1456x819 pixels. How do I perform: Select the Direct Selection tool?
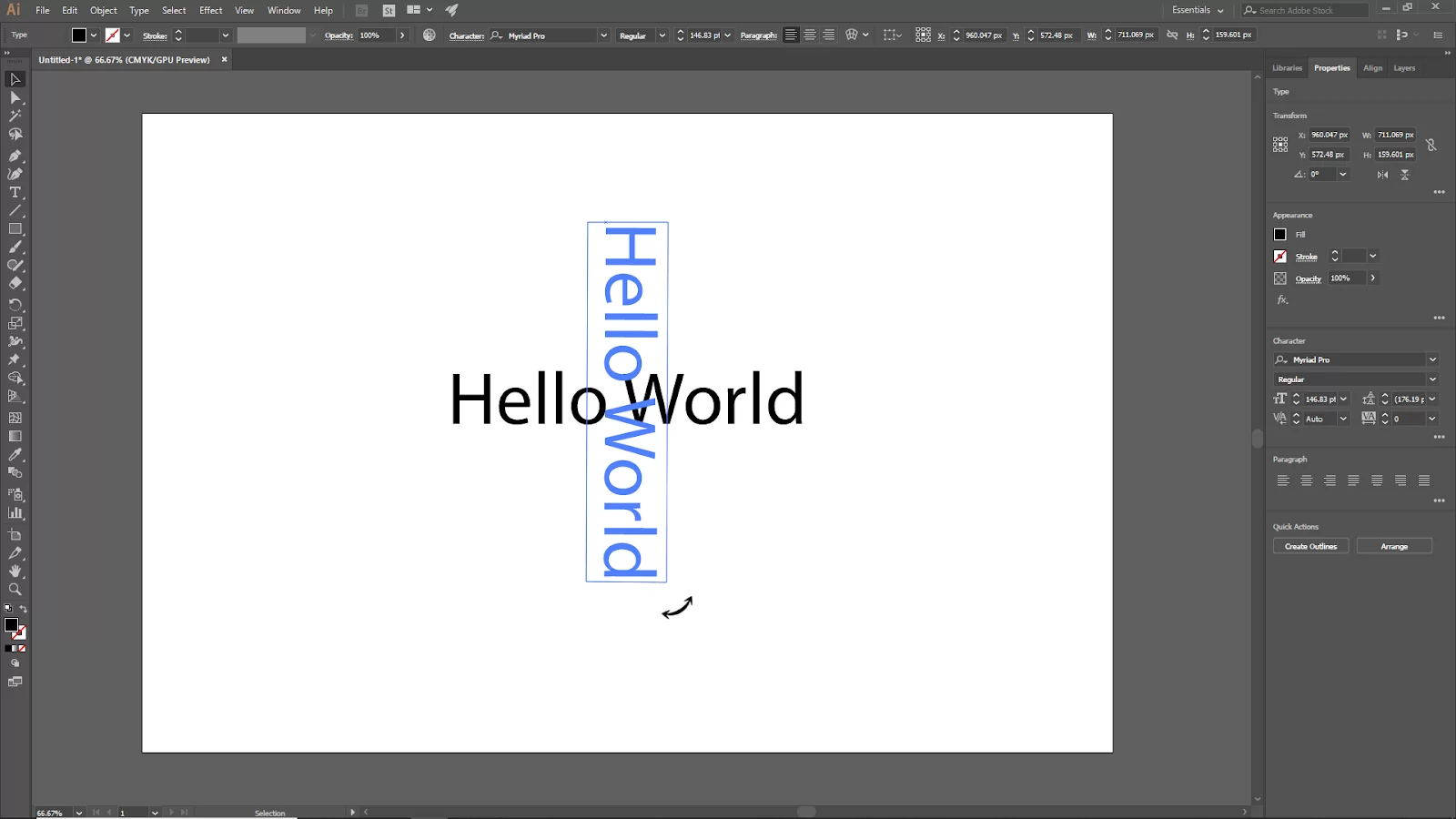click(15, 97)
